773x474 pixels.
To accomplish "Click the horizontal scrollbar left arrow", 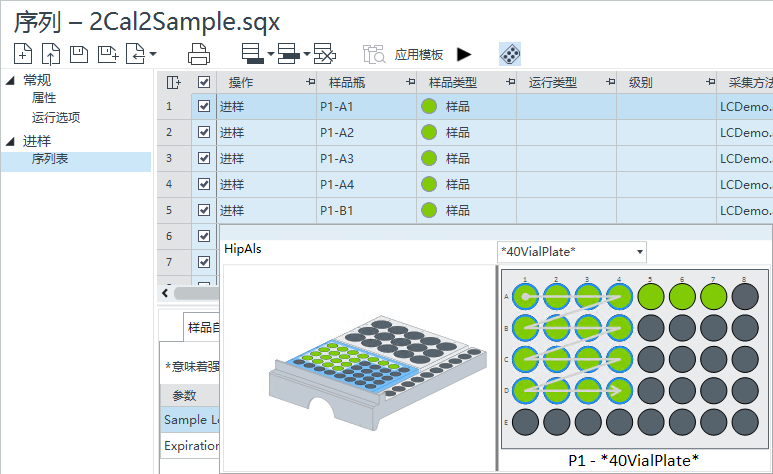I will 165,293.
